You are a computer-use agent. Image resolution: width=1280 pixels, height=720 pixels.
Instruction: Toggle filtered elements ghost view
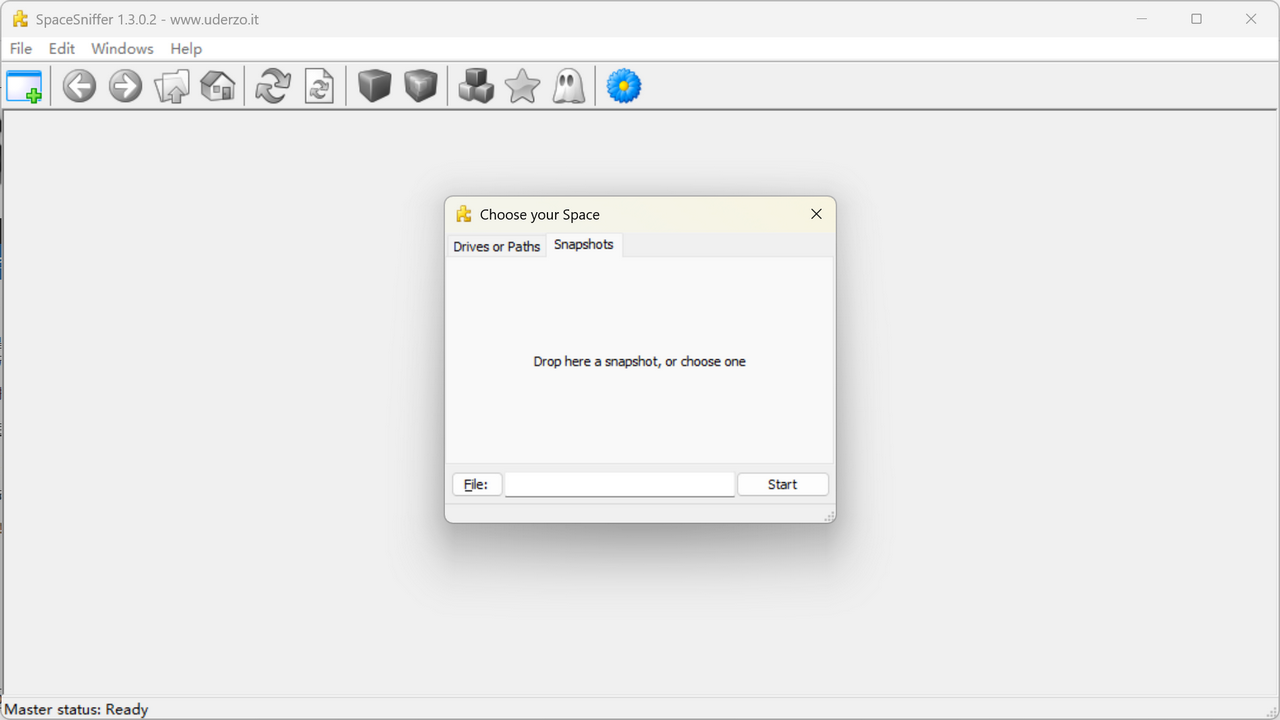[x=568, y=86]
